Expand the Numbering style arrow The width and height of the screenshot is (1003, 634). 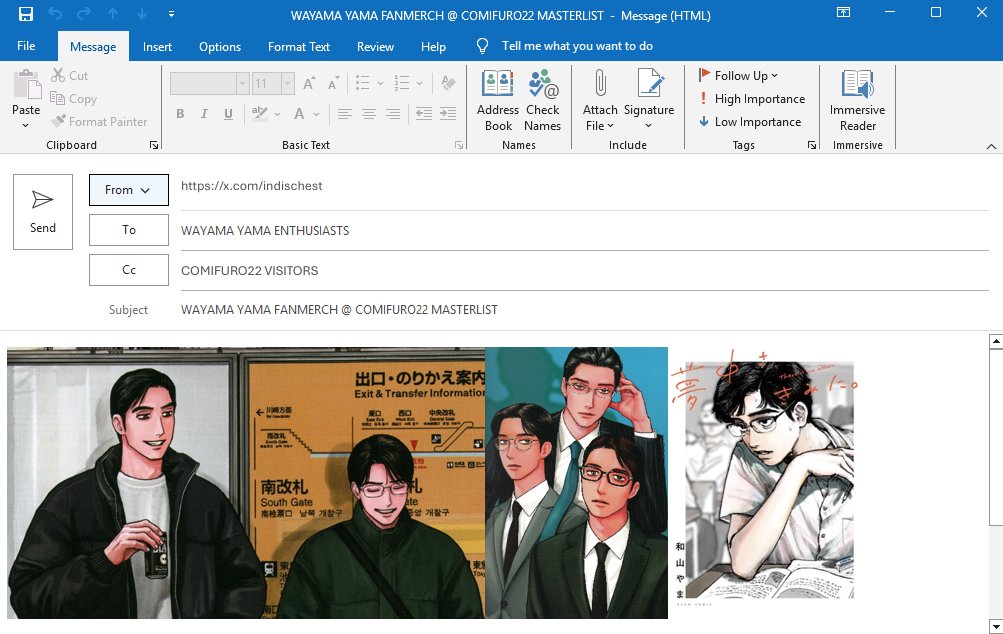point(420,83)
